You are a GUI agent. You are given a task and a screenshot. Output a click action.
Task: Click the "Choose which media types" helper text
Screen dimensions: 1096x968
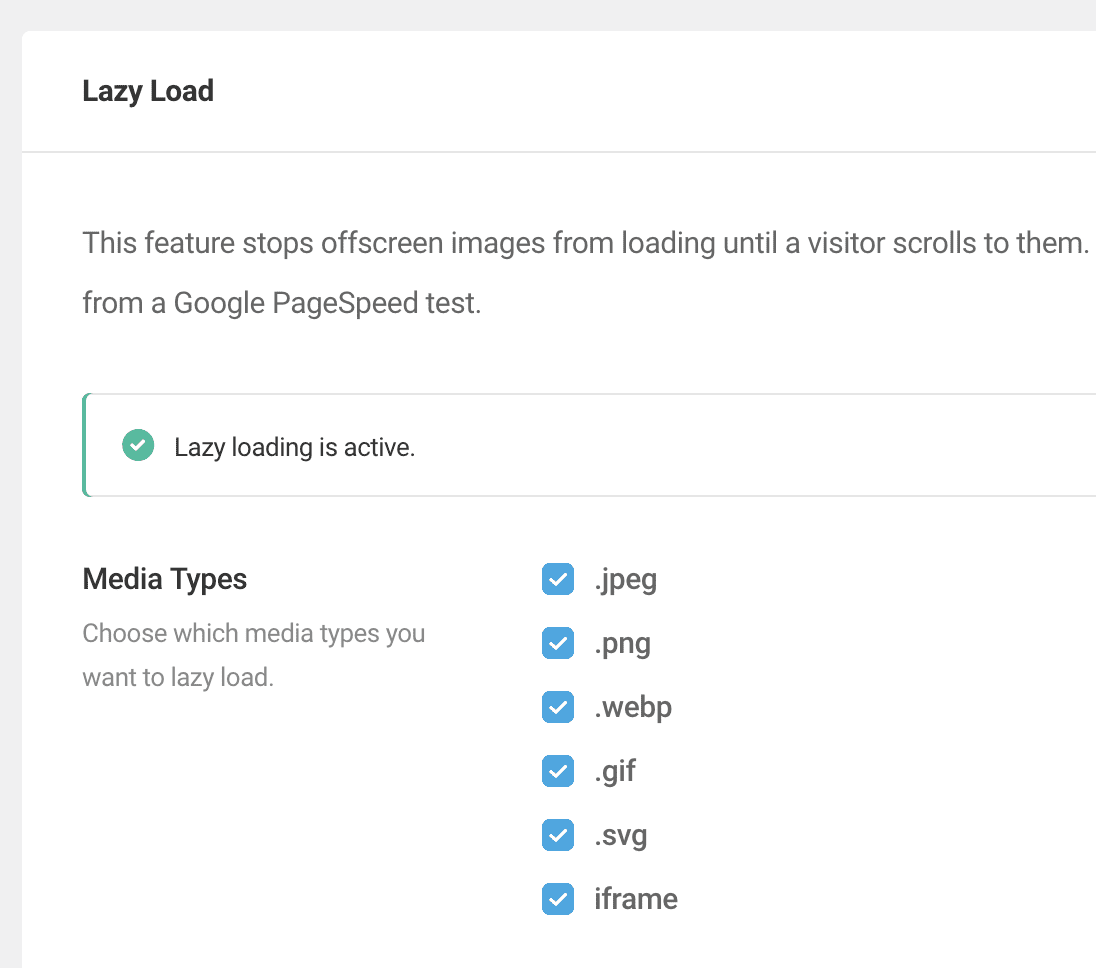[x=253, y=633]
